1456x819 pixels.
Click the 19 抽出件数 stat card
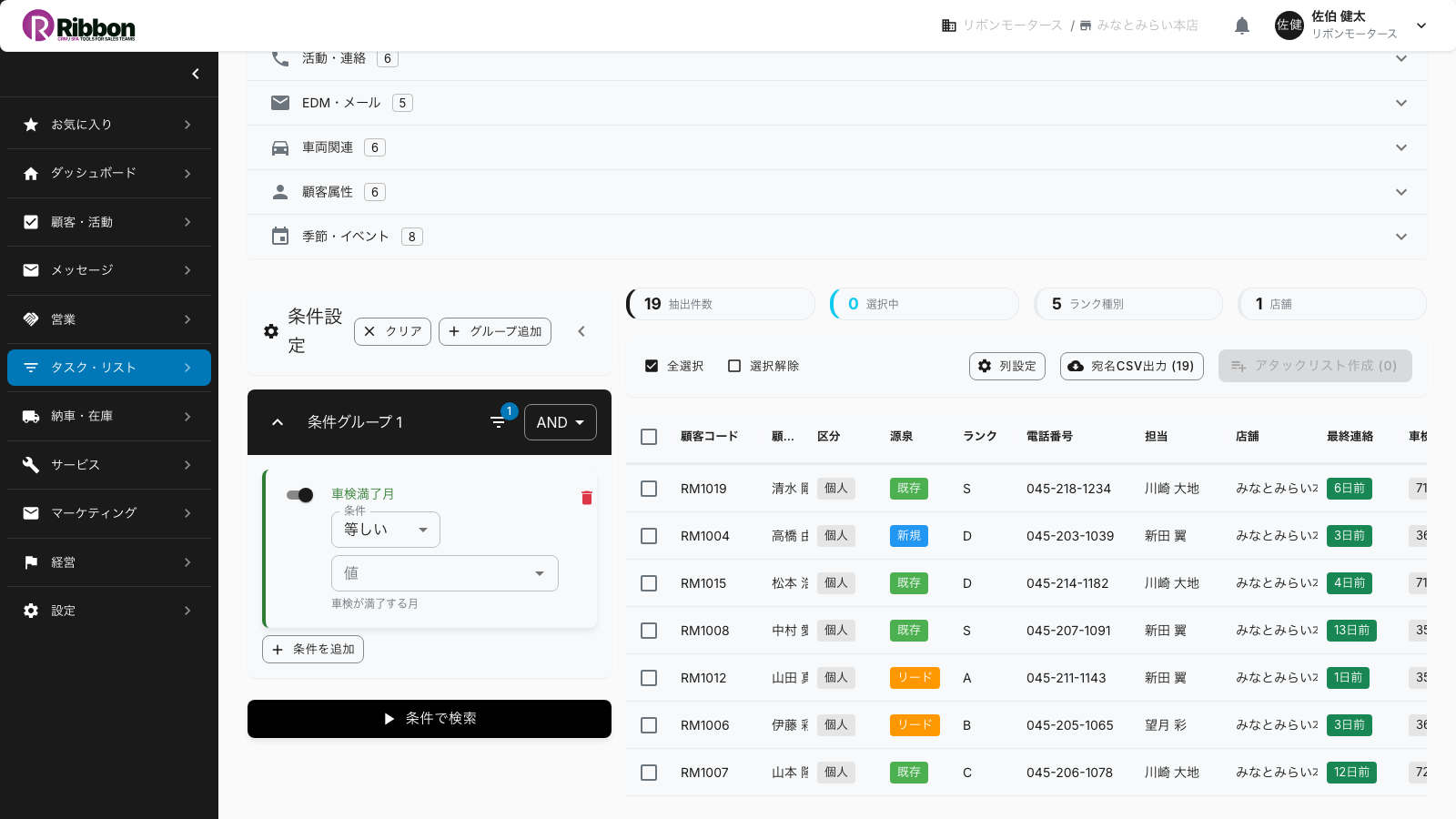click(721, 304)
